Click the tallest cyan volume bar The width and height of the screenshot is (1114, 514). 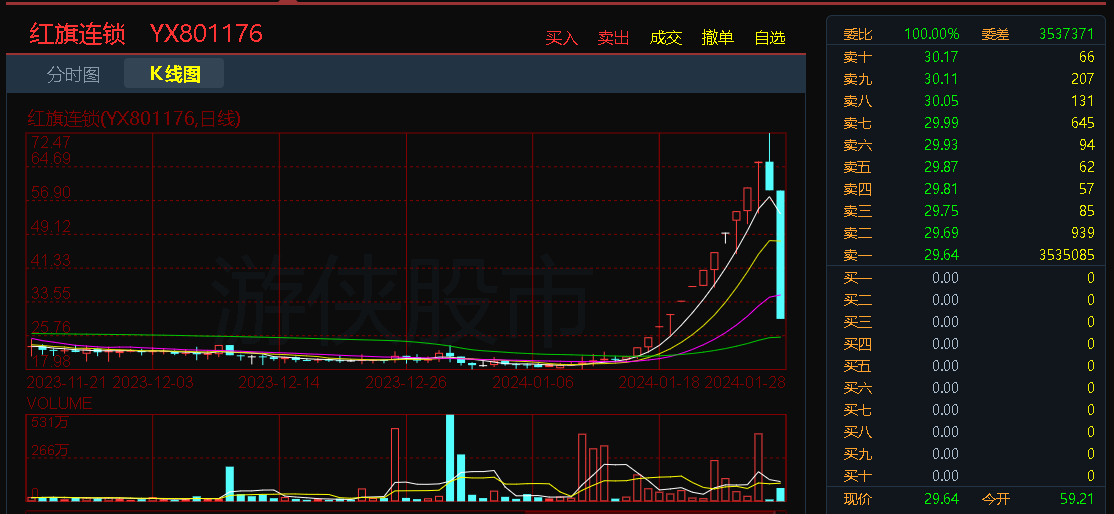pyautogui.click(x=450, y=457)
